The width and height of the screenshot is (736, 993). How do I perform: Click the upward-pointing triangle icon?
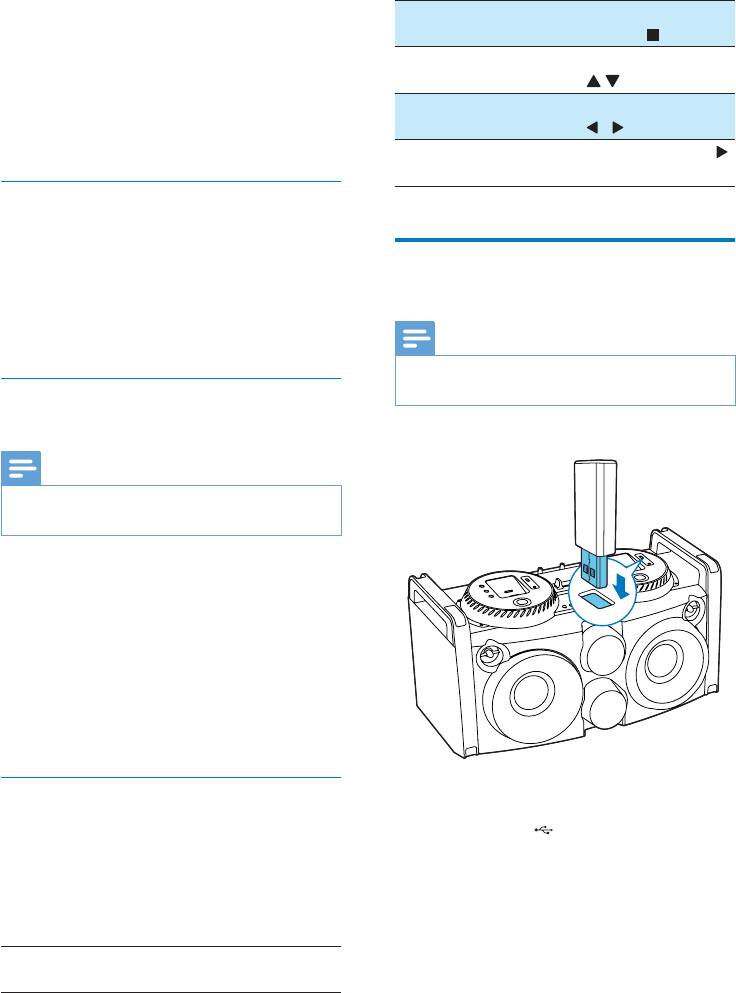coord(593,81)
